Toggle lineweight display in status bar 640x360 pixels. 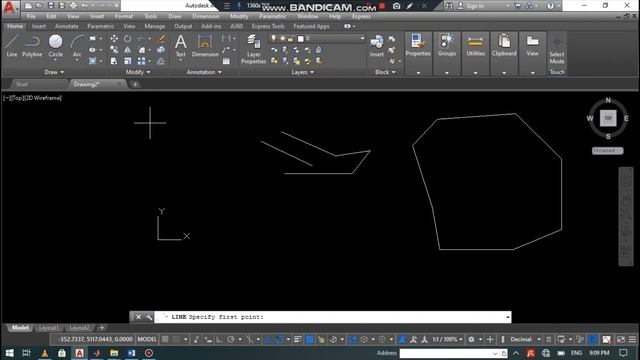(298, 339)
